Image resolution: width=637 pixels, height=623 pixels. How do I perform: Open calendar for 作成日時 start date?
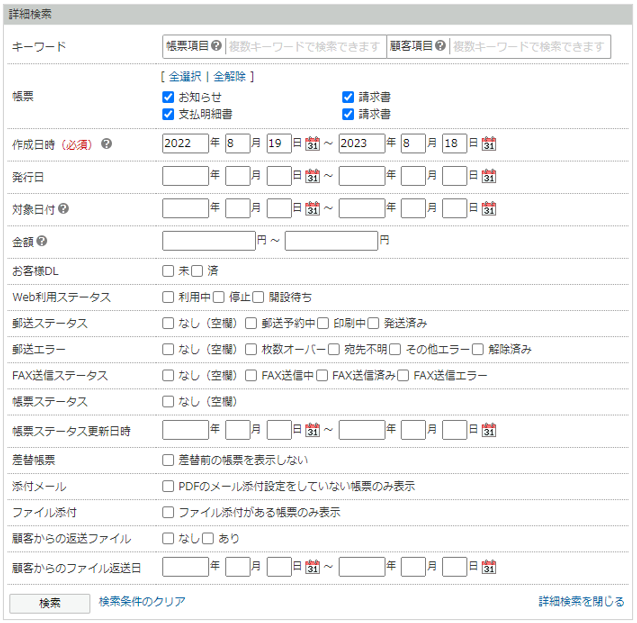[312, 143]
